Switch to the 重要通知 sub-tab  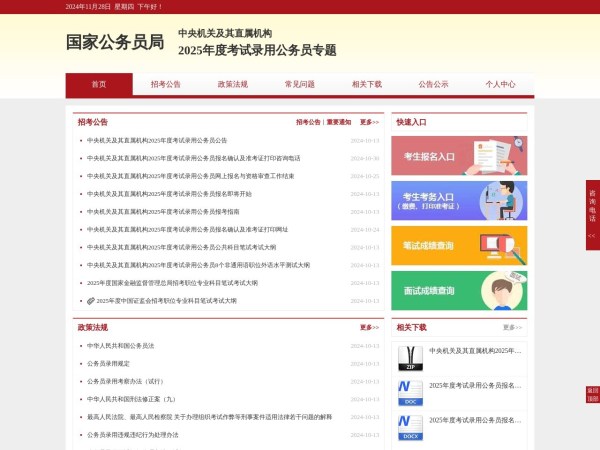coord(339,122)
